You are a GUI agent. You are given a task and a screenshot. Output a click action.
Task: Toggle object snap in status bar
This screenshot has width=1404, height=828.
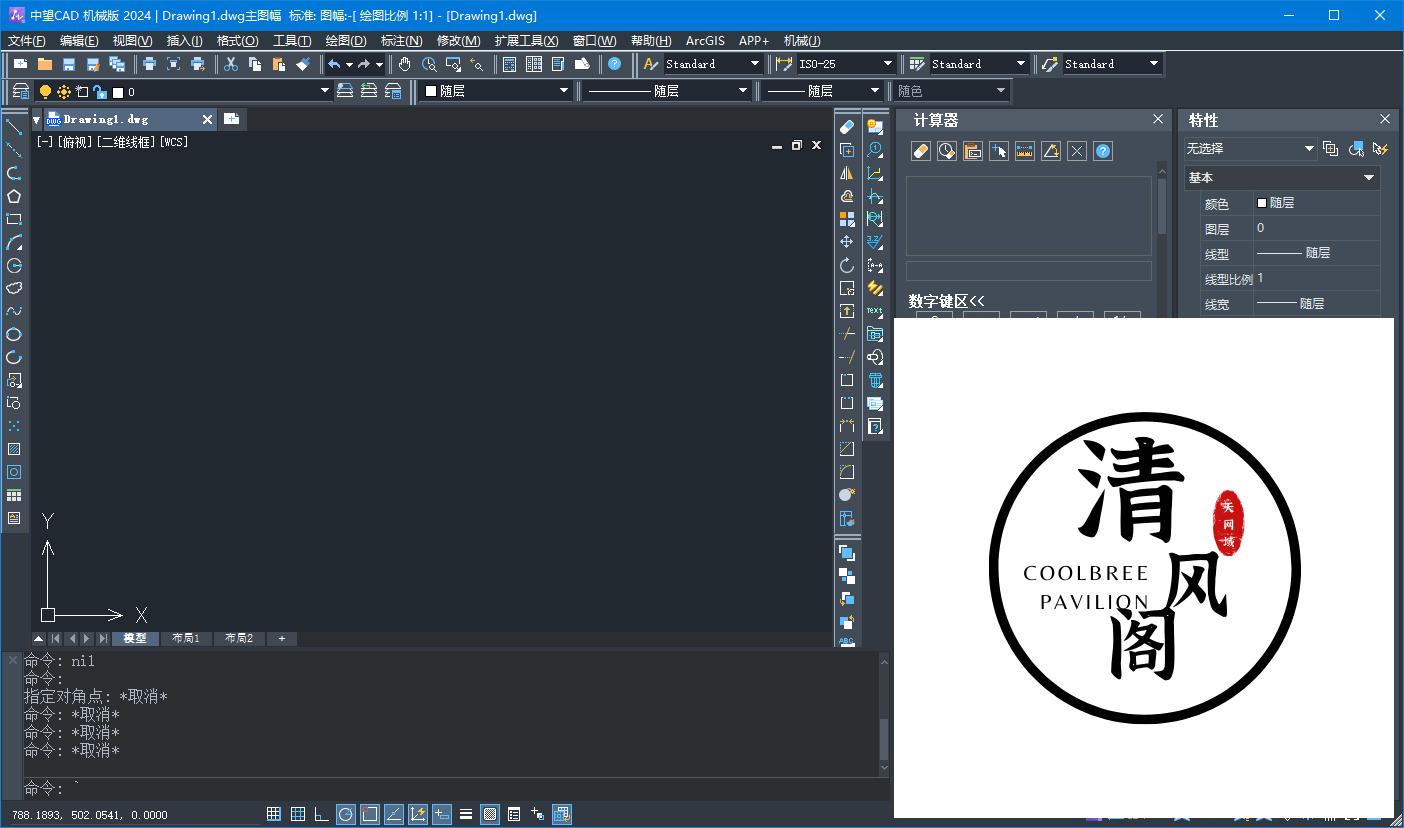coord(370,814)
